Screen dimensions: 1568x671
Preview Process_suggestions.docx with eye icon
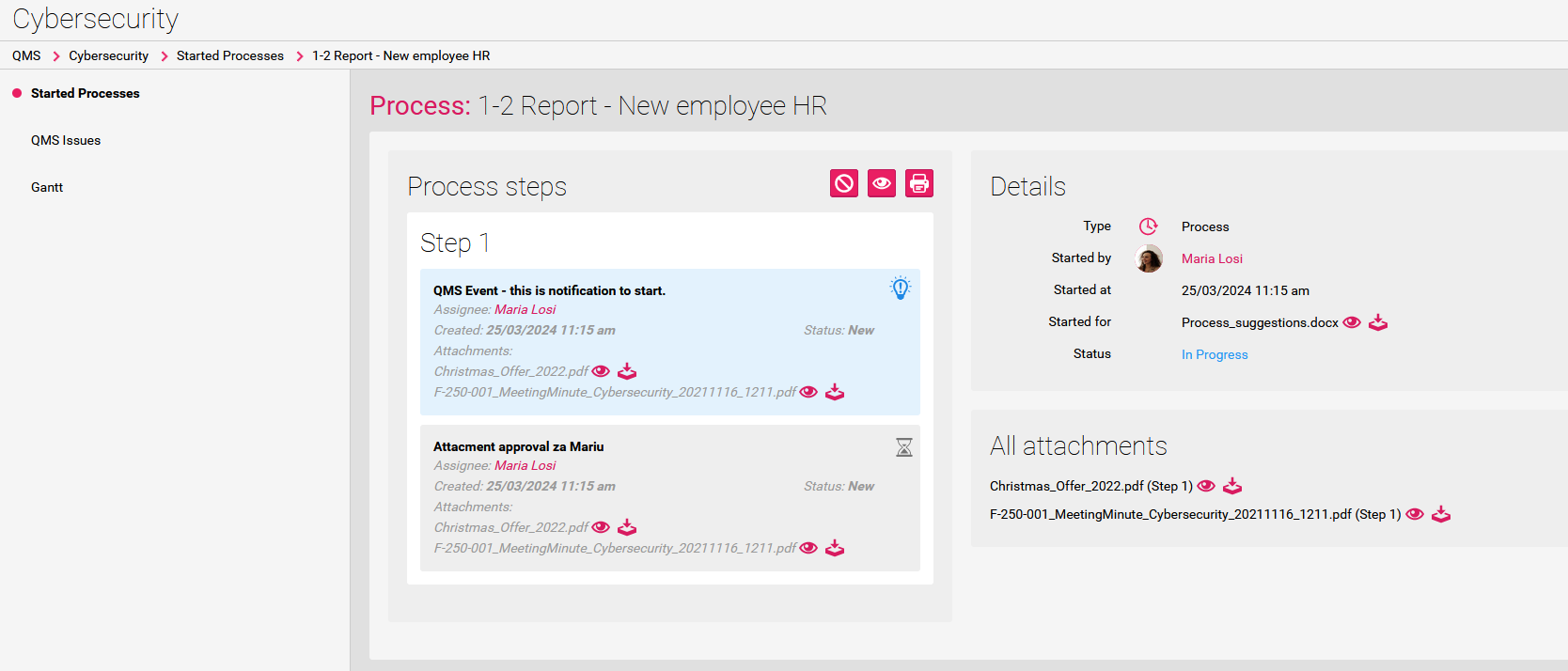(x=1352, y=322)
